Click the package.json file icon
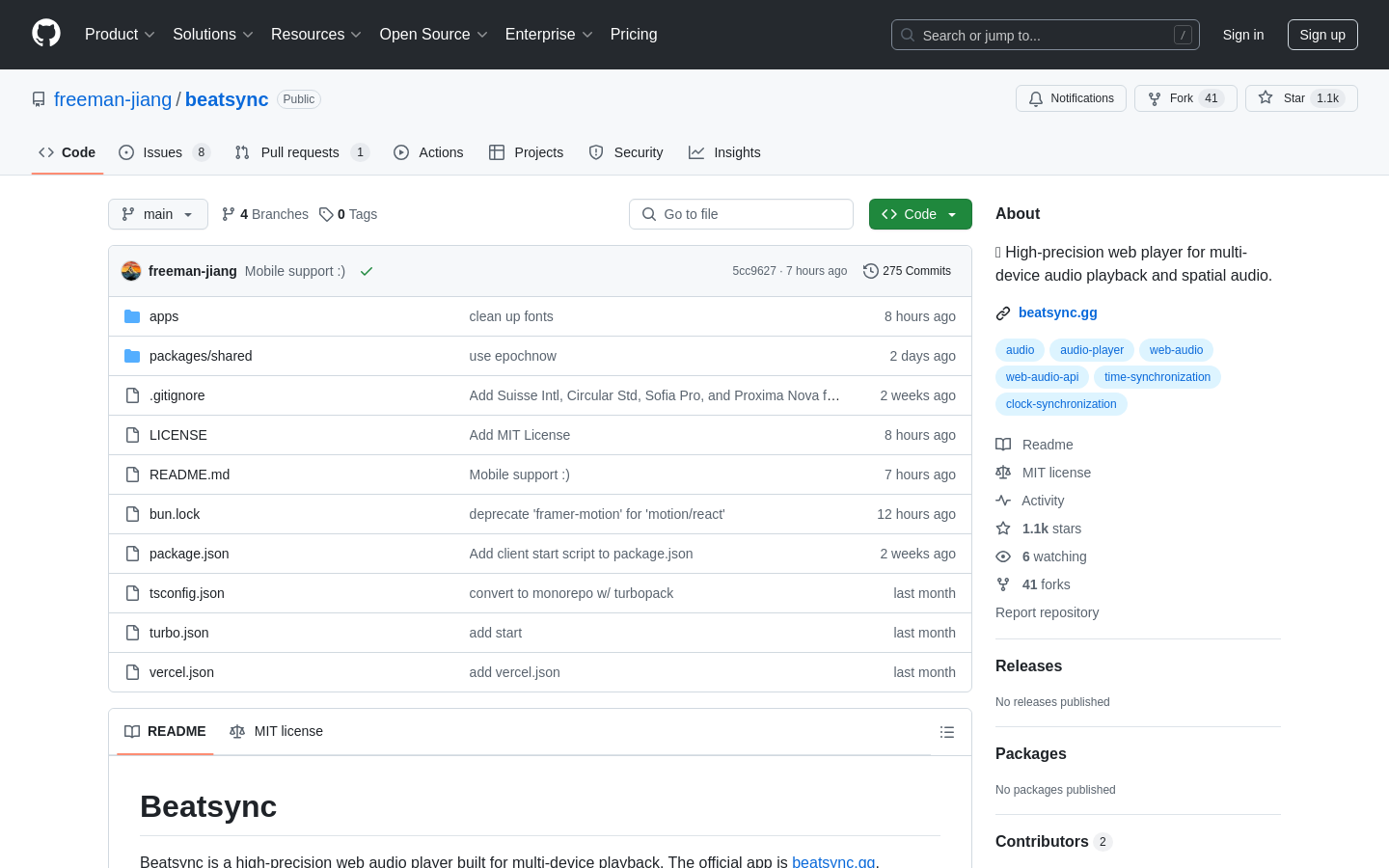1389x868 pixels. [x=132, y=554]
